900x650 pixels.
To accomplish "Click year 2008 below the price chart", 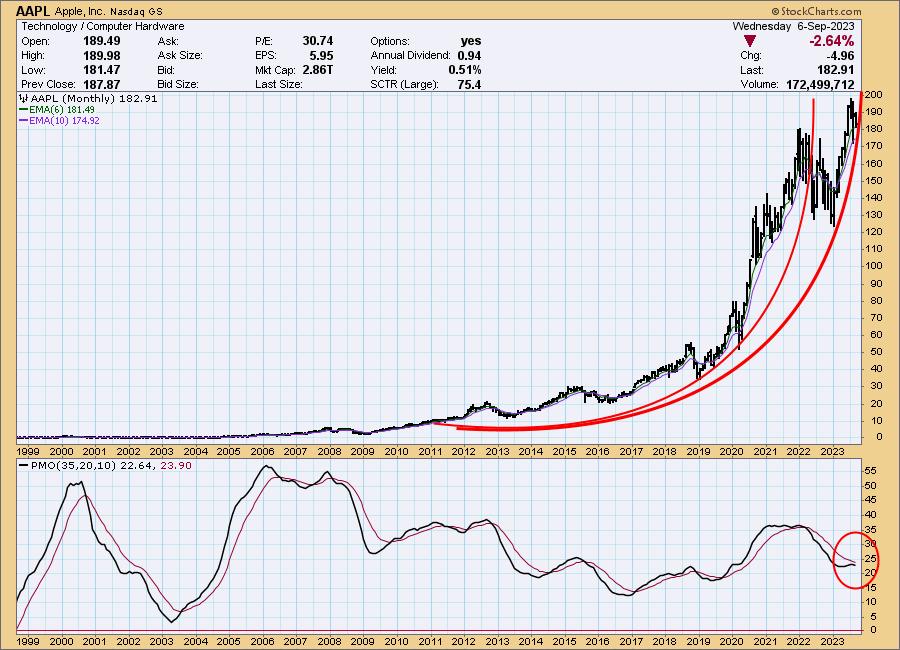I will (329, 452).
